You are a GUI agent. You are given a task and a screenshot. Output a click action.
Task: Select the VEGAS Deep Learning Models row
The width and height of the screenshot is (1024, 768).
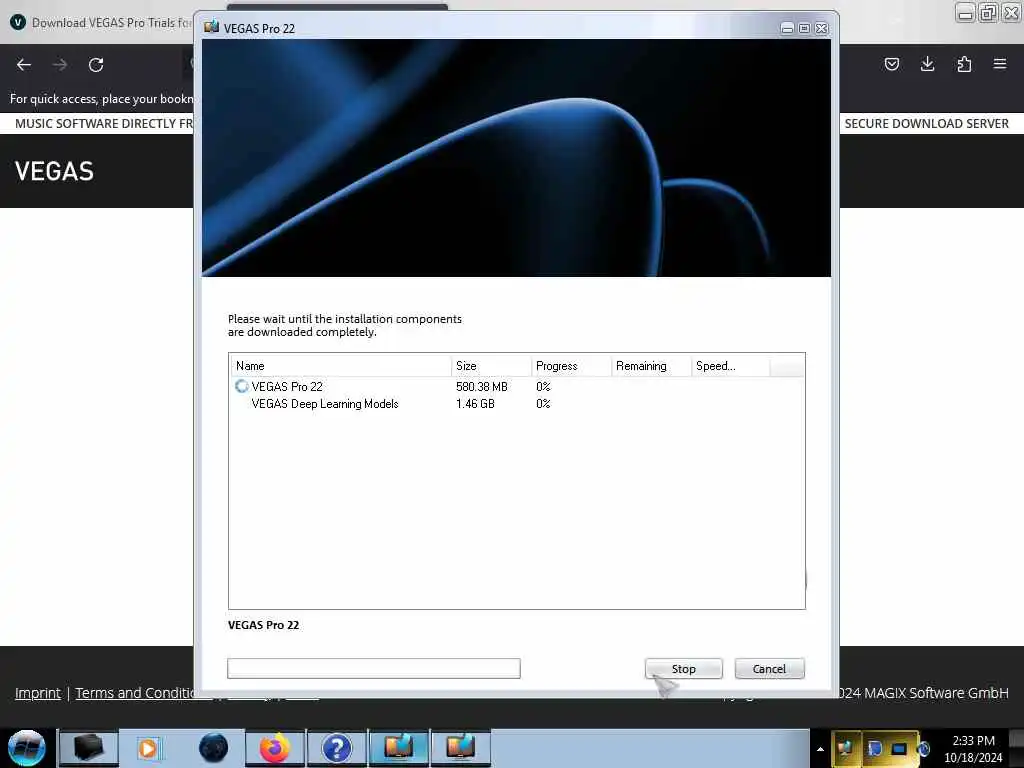pos(516,404)
